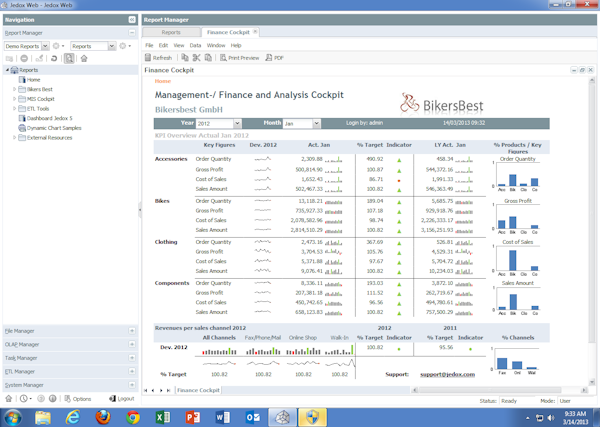Close the Finance Cockpit tab
Viewport: 600px width, 427px height.
256,32
